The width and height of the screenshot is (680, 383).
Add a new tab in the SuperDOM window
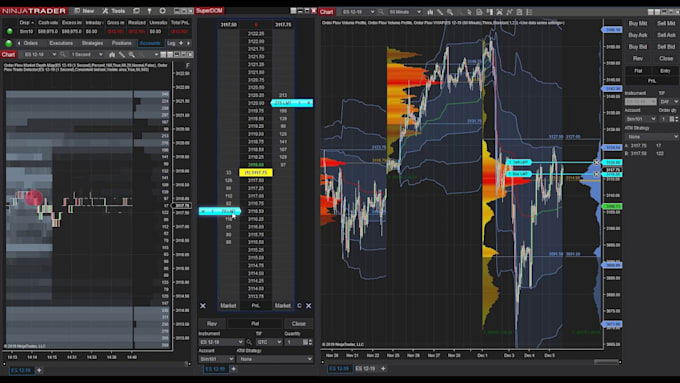(233, 369)
